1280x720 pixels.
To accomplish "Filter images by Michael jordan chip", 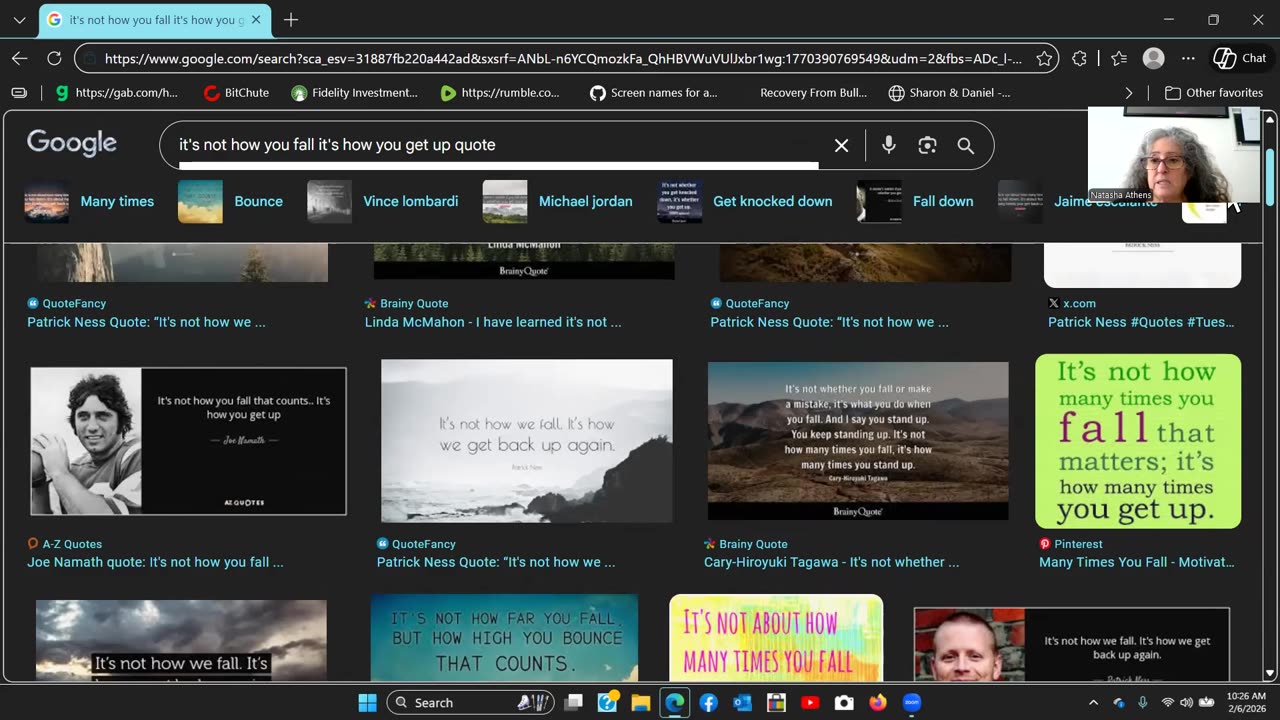I will point(557,201).
